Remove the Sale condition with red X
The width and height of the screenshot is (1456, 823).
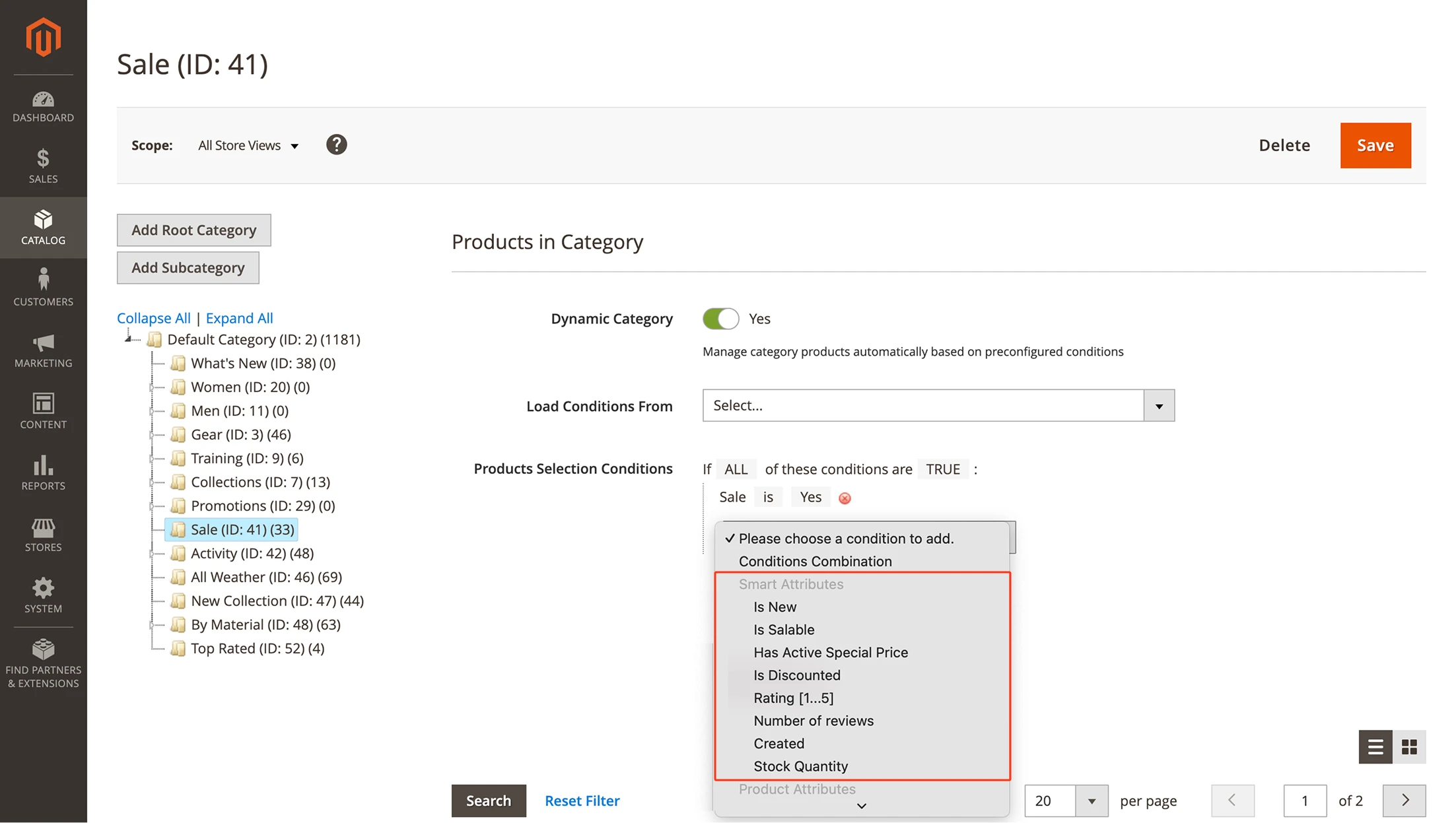[x=845, y=498]
